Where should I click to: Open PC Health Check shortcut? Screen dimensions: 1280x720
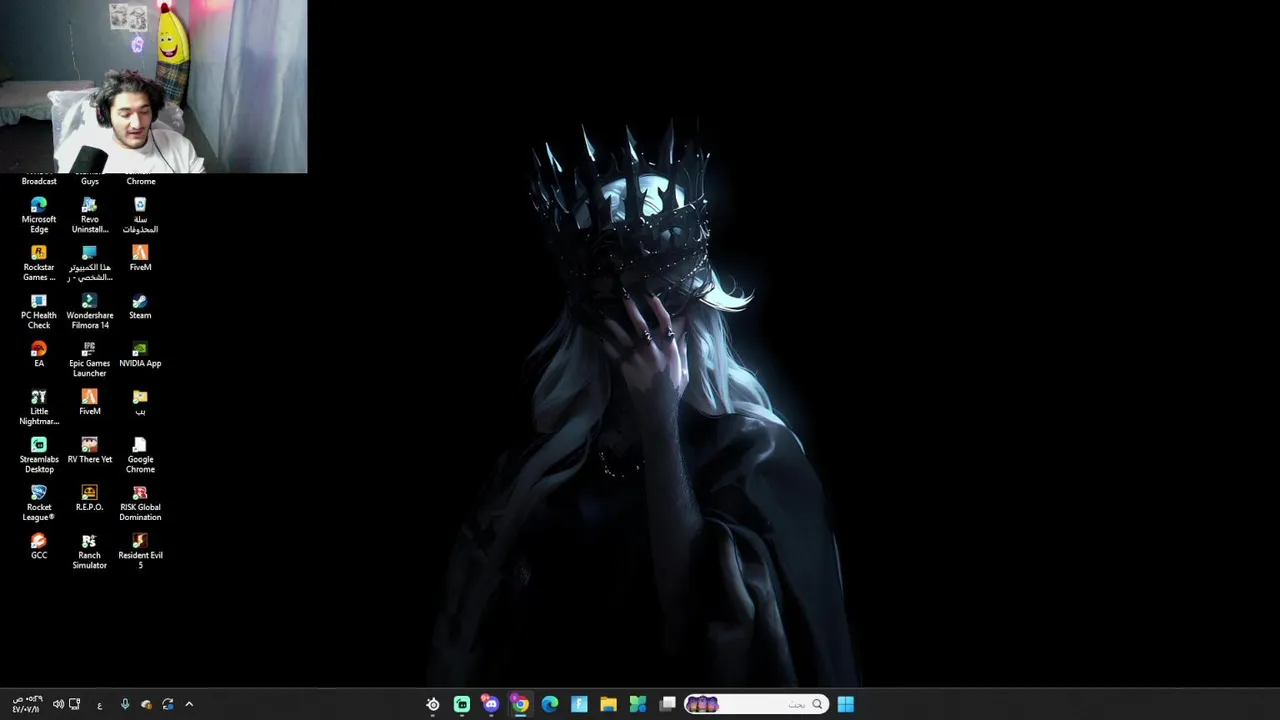point(39,311)
